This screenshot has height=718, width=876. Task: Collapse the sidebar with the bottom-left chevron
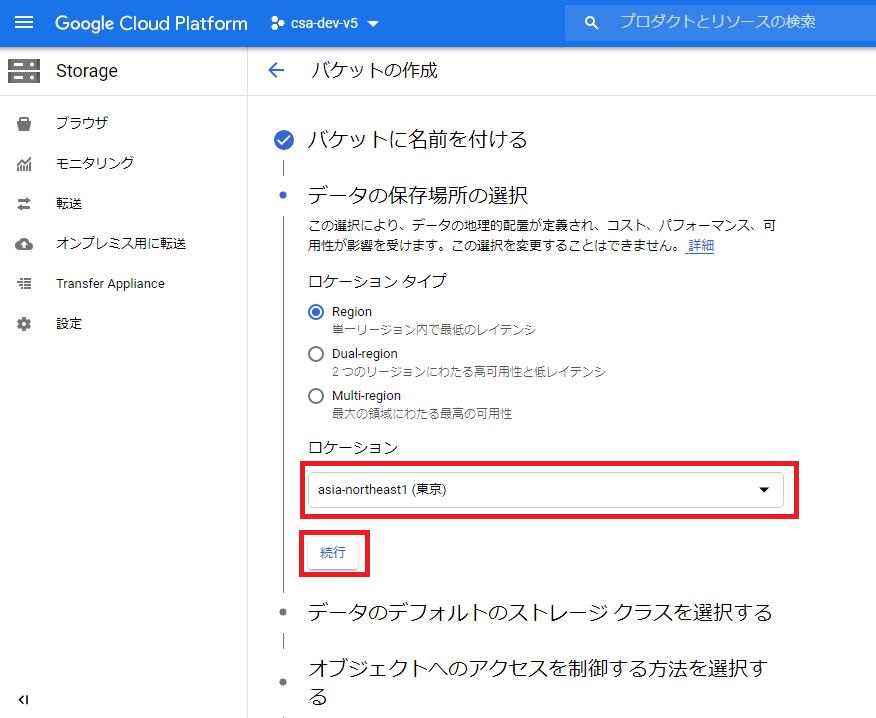click(23, 699)
